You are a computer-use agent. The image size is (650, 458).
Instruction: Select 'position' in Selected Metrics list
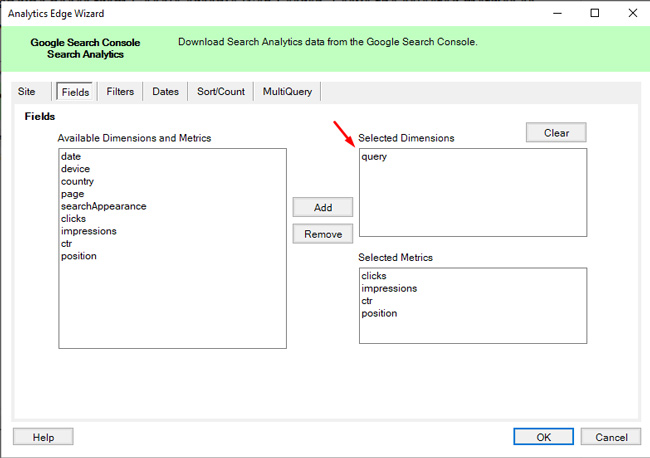[x=379, y=313]
